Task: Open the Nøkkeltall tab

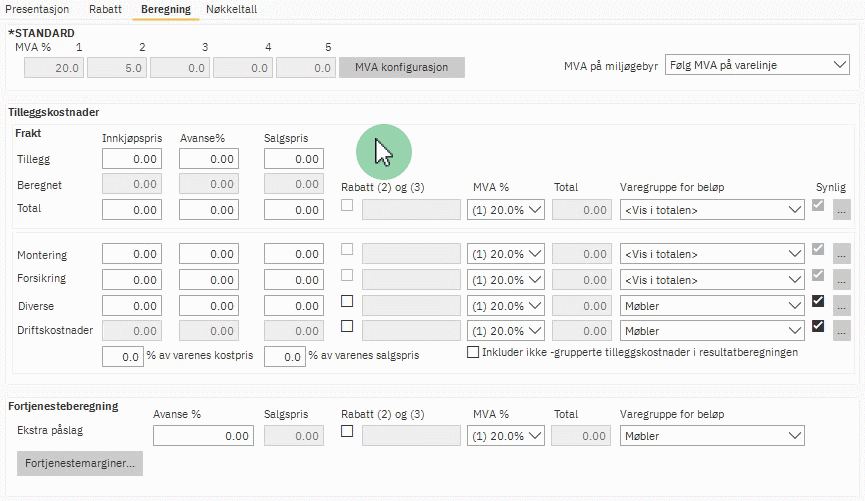Action: point(232,9)
